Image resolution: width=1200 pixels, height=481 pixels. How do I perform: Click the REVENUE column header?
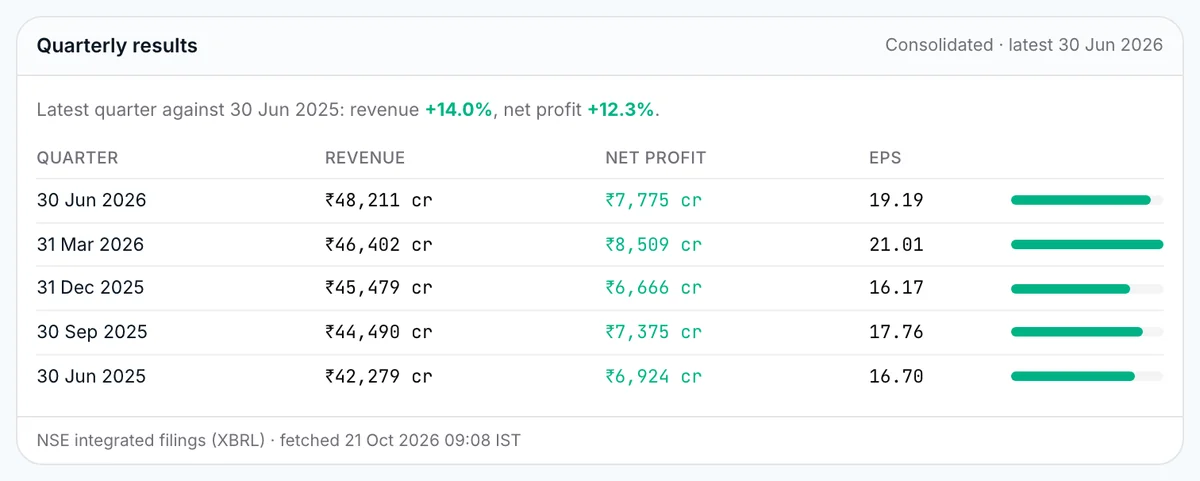pyautogui.click(x=365, y=158)
